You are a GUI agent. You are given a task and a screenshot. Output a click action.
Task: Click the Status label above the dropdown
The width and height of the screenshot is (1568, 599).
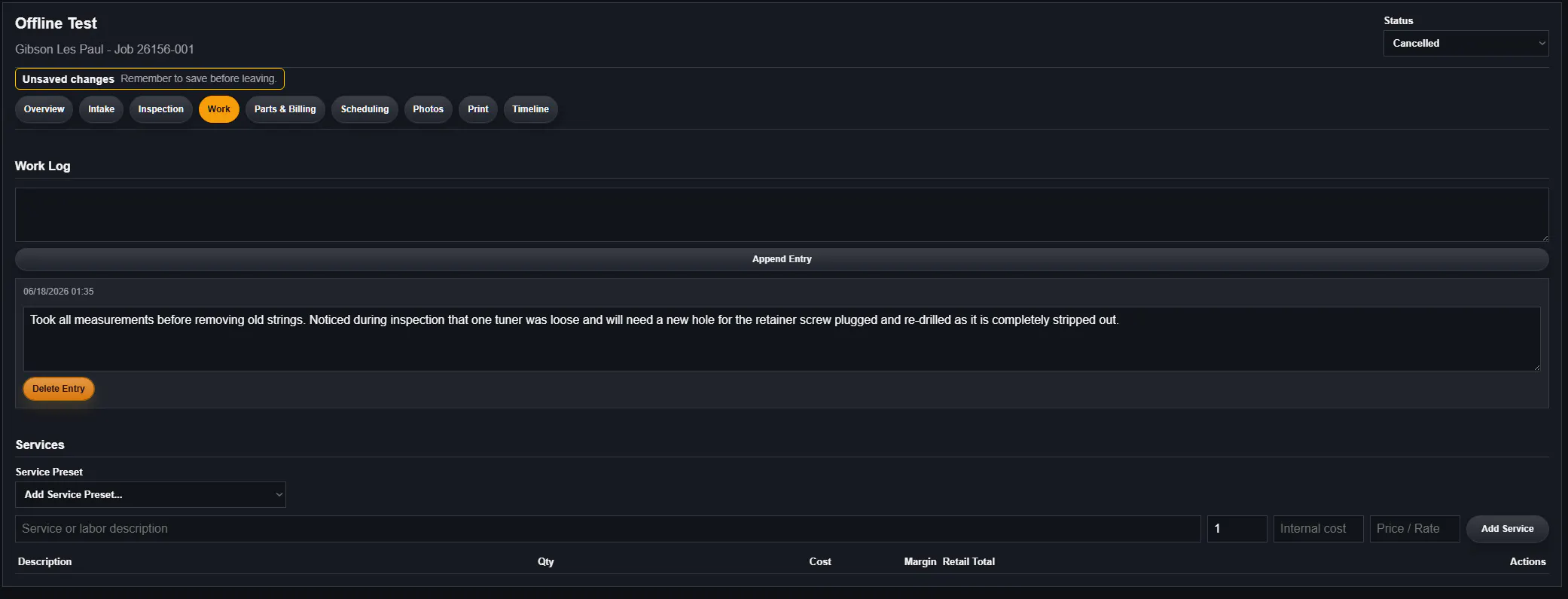point(1399,21)
